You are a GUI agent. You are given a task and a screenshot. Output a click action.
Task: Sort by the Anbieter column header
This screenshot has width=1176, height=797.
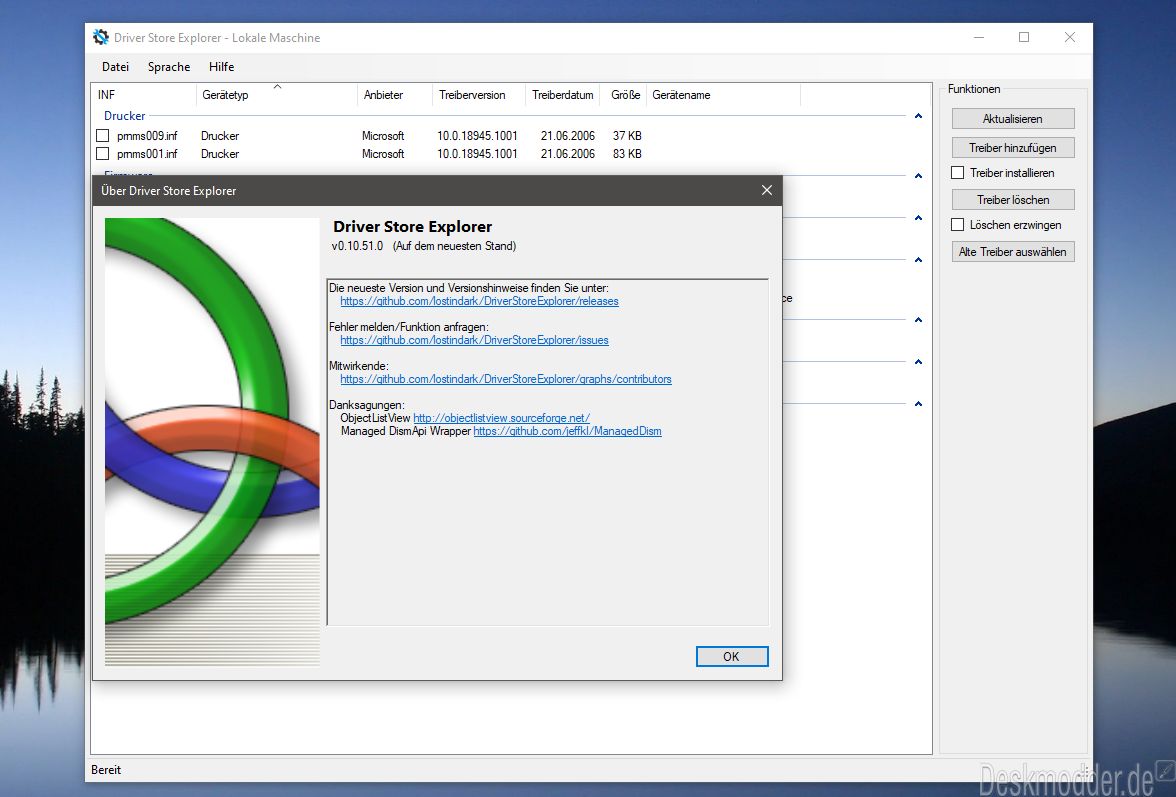[x=394, y=95]
